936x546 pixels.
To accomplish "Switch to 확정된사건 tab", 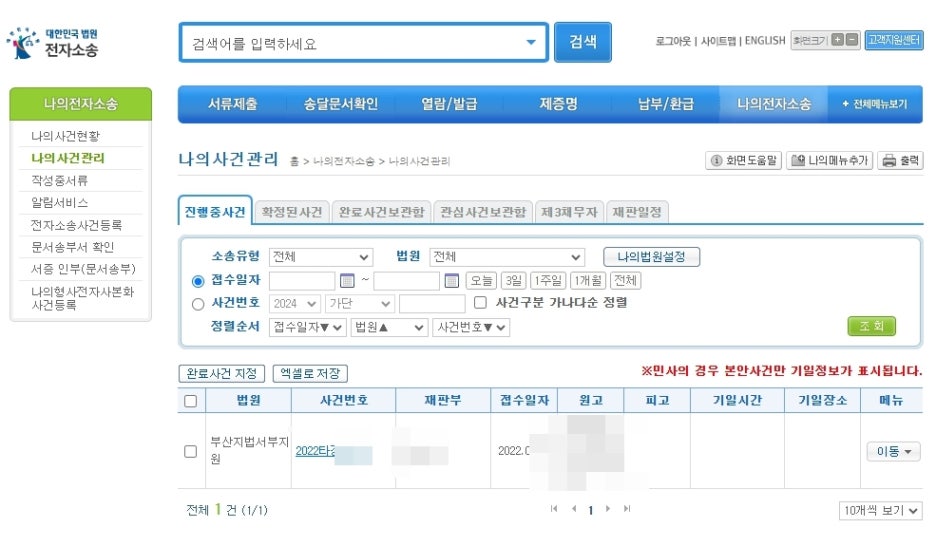I will tap(292, 212).
